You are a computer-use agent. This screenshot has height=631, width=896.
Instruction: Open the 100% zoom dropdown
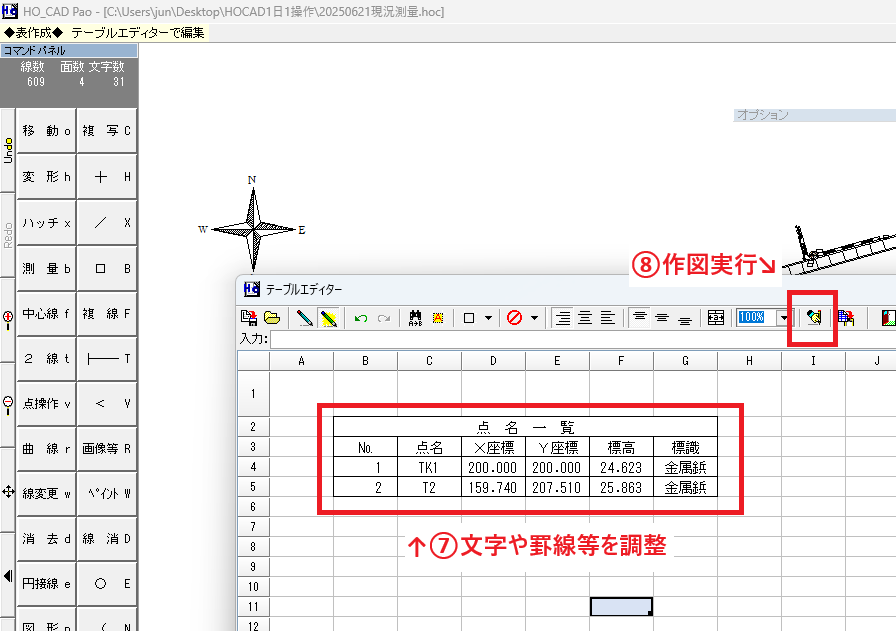tap(783, 318)
